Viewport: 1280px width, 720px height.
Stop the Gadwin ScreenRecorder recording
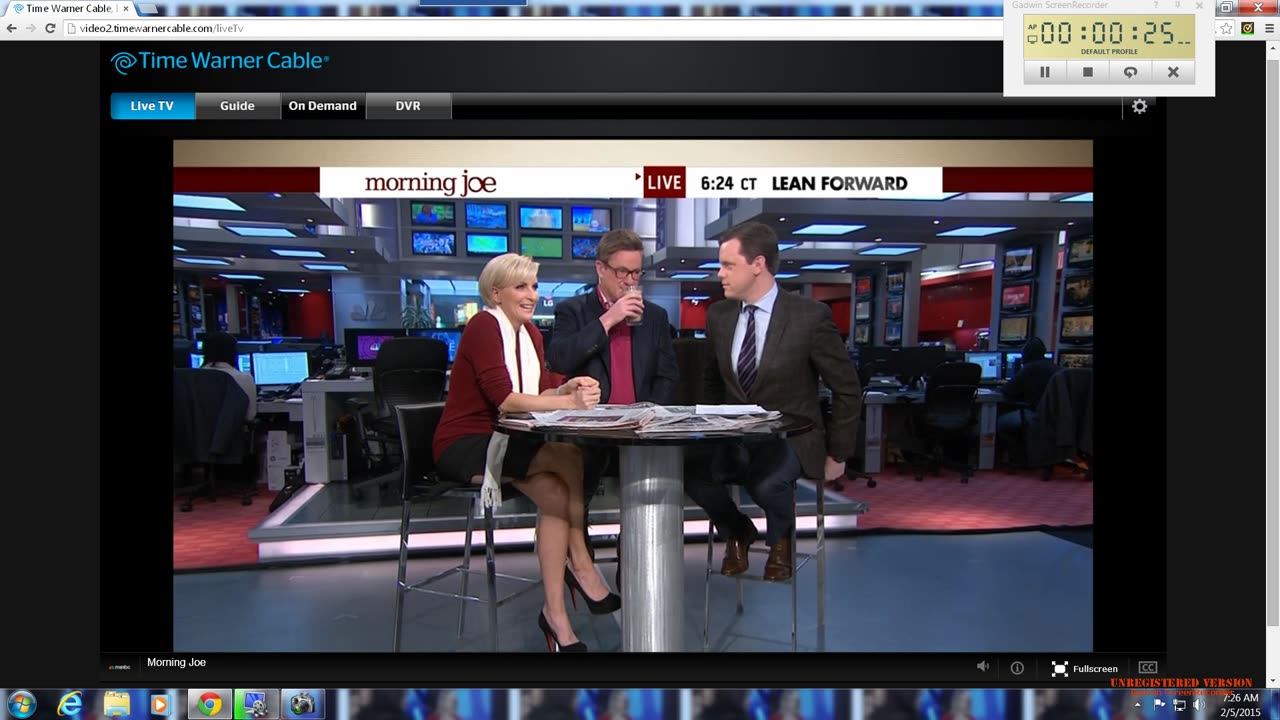1088,72
